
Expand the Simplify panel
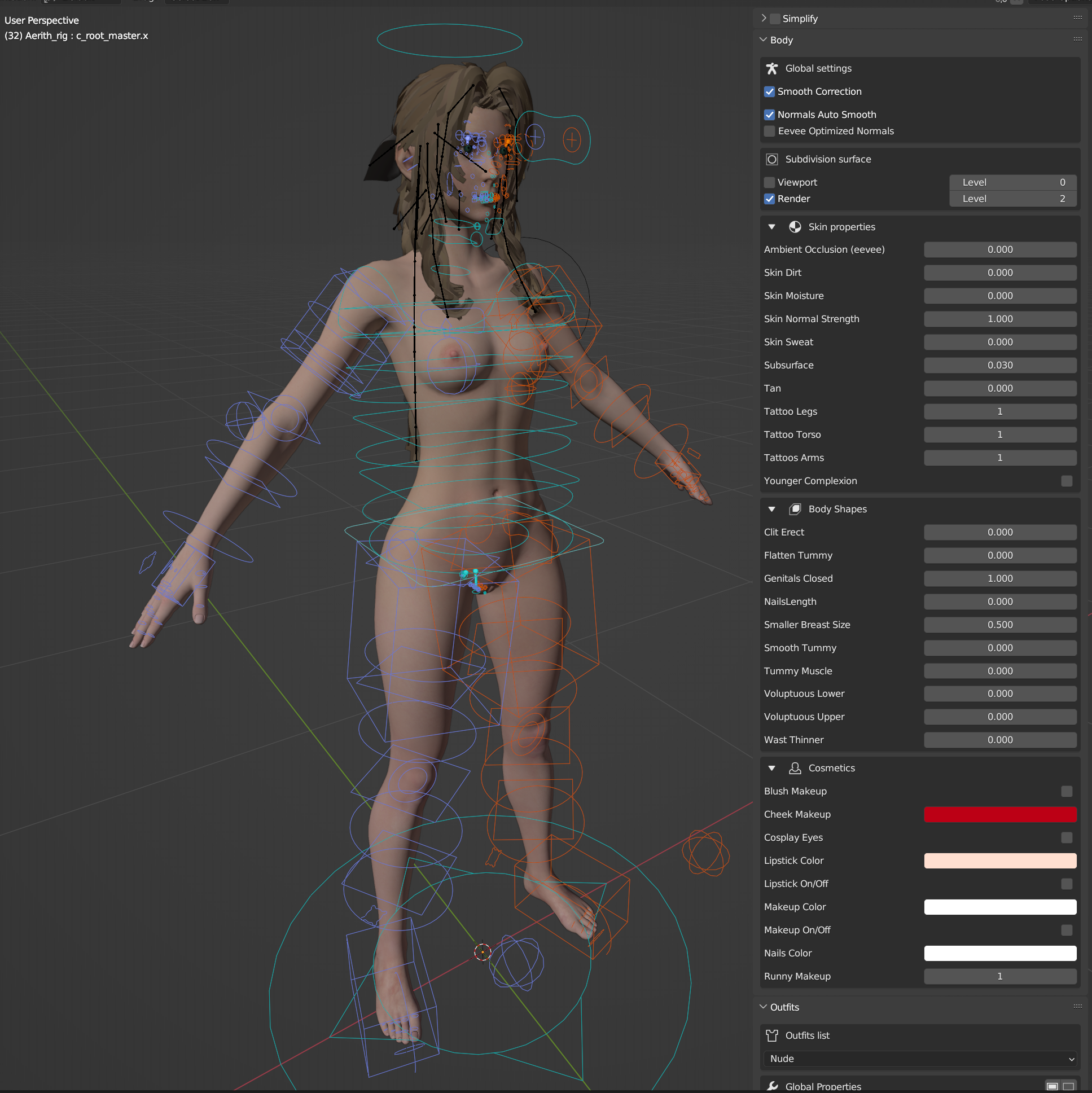[x=763, y=18]
